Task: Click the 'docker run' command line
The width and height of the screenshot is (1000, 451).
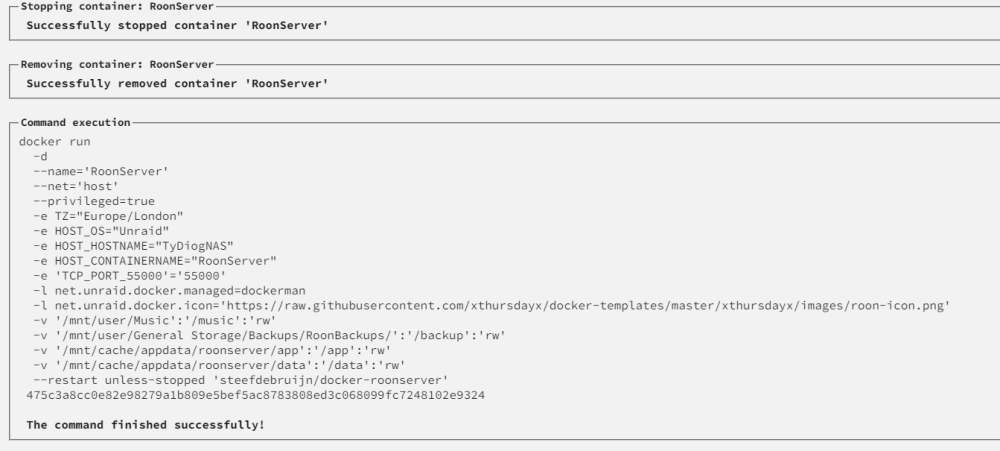Action: pyautogui.click(x=55, y=142)
